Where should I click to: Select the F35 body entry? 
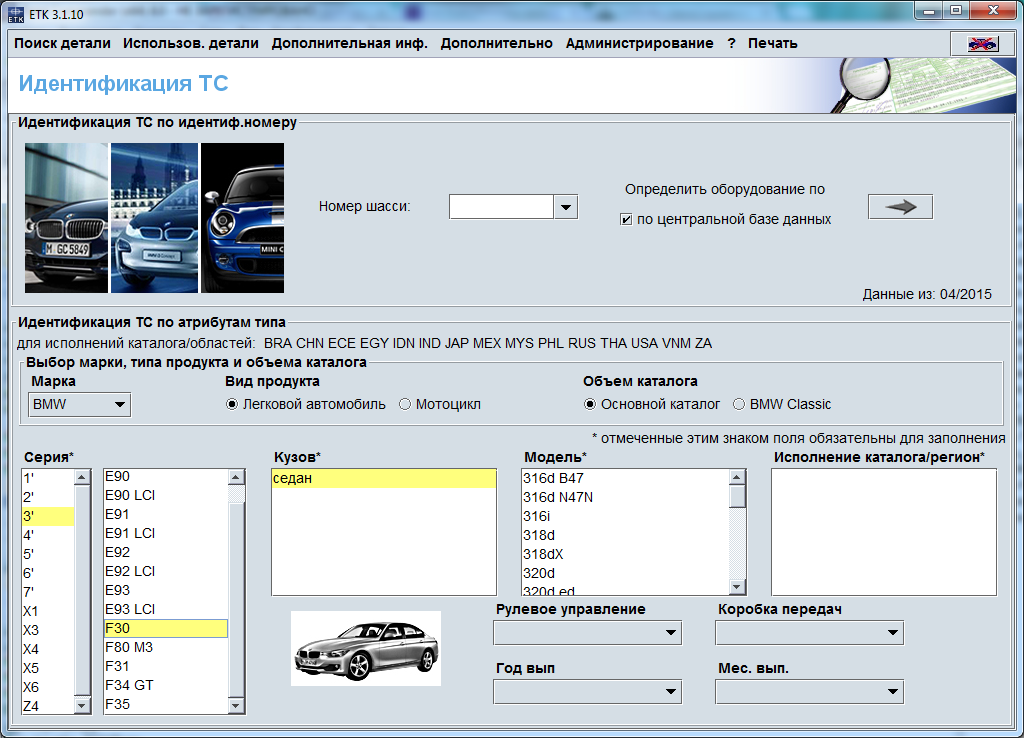pos(166,704)
